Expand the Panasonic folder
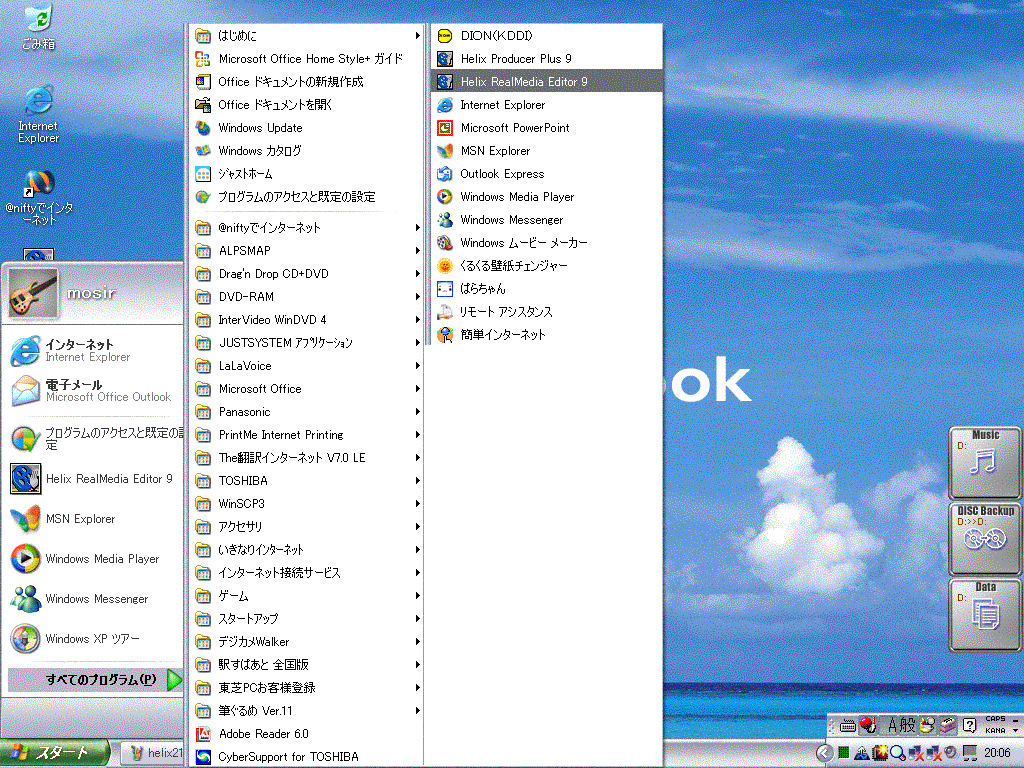Viewport: 1024px width, 768px height. point(307,412)
